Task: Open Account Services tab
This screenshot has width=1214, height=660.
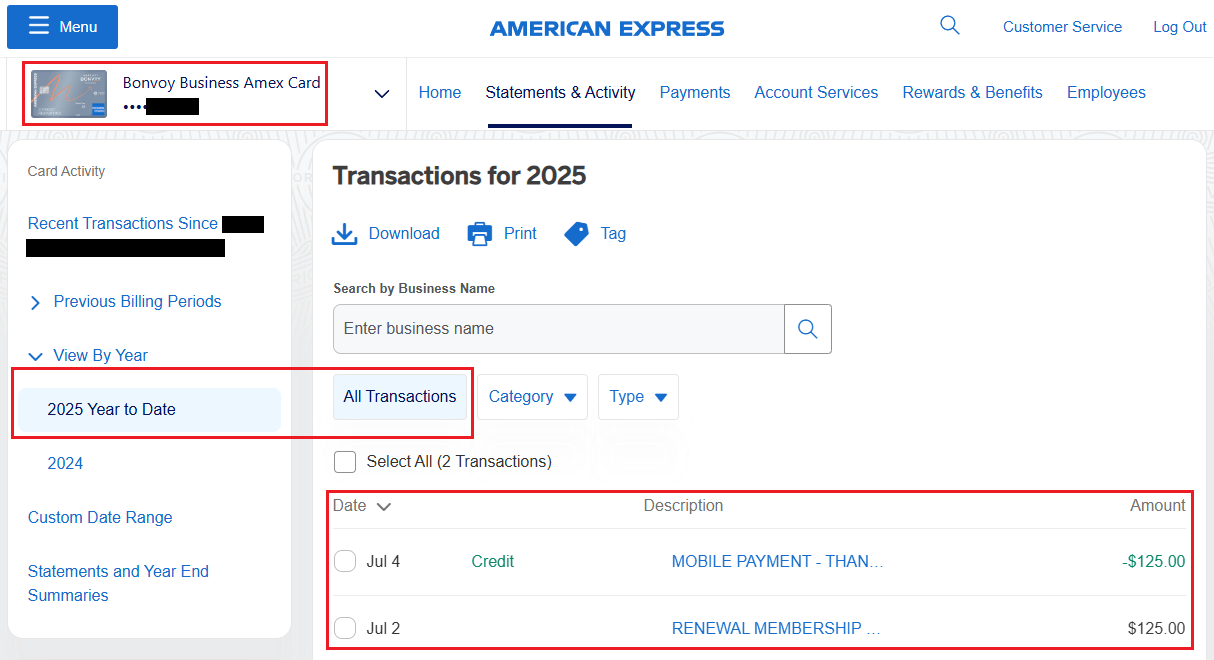Action: point(816,92)
